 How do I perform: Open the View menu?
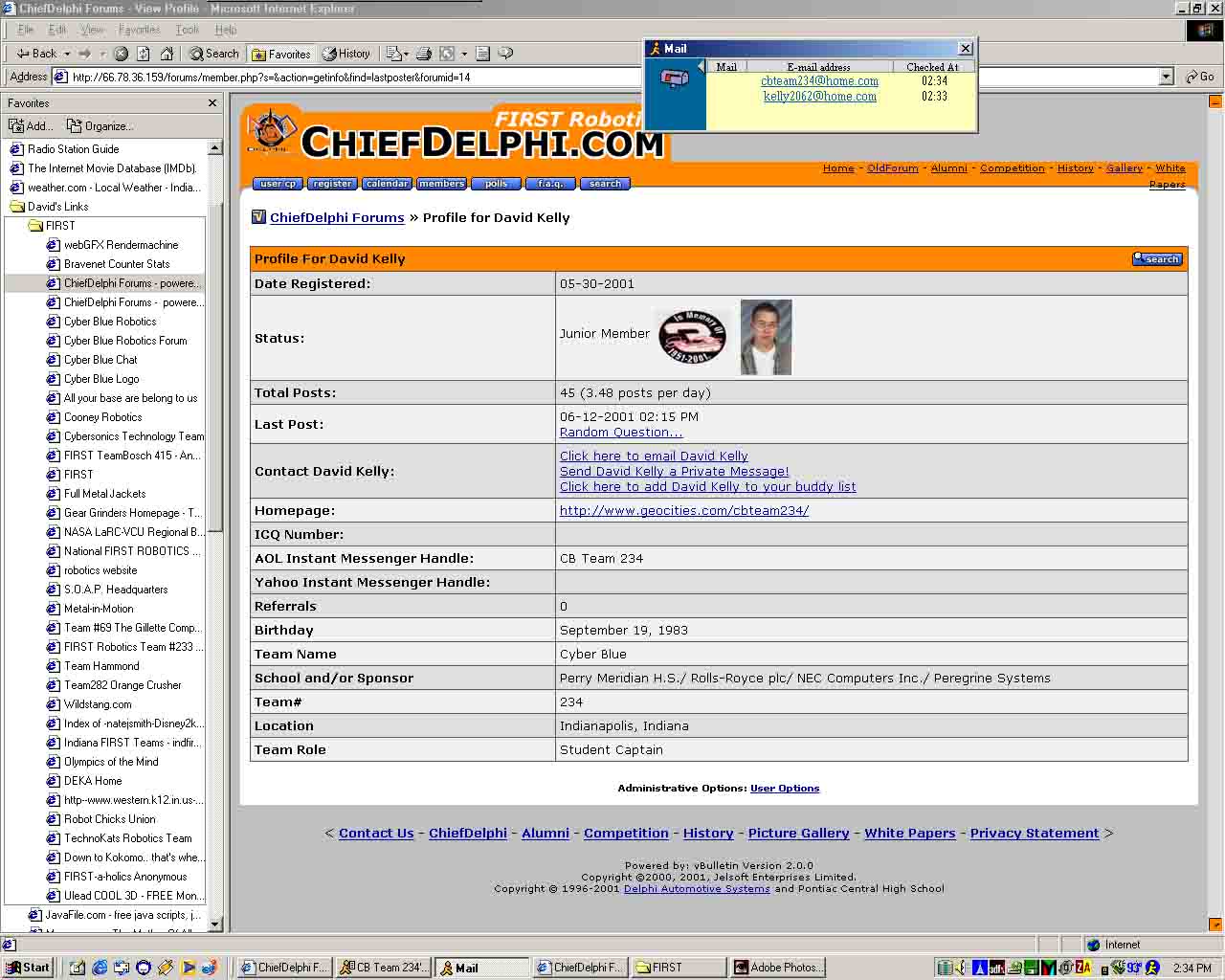[92, 30]
